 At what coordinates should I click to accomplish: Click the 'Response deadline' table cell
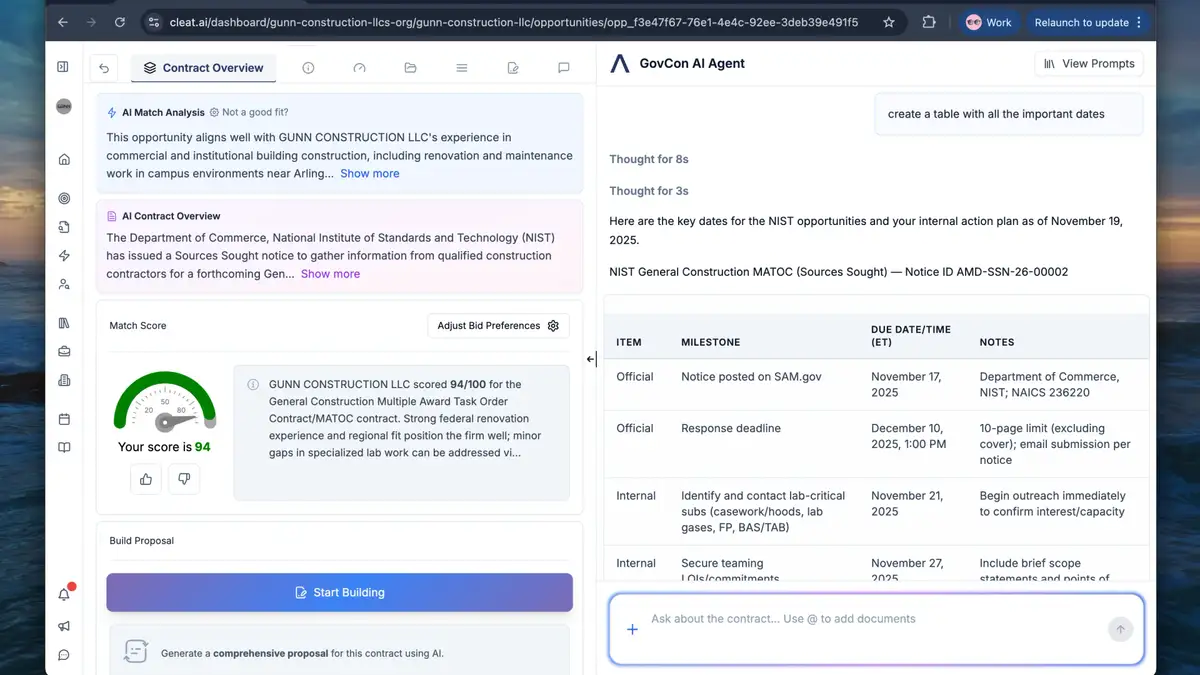pos(731,428)
